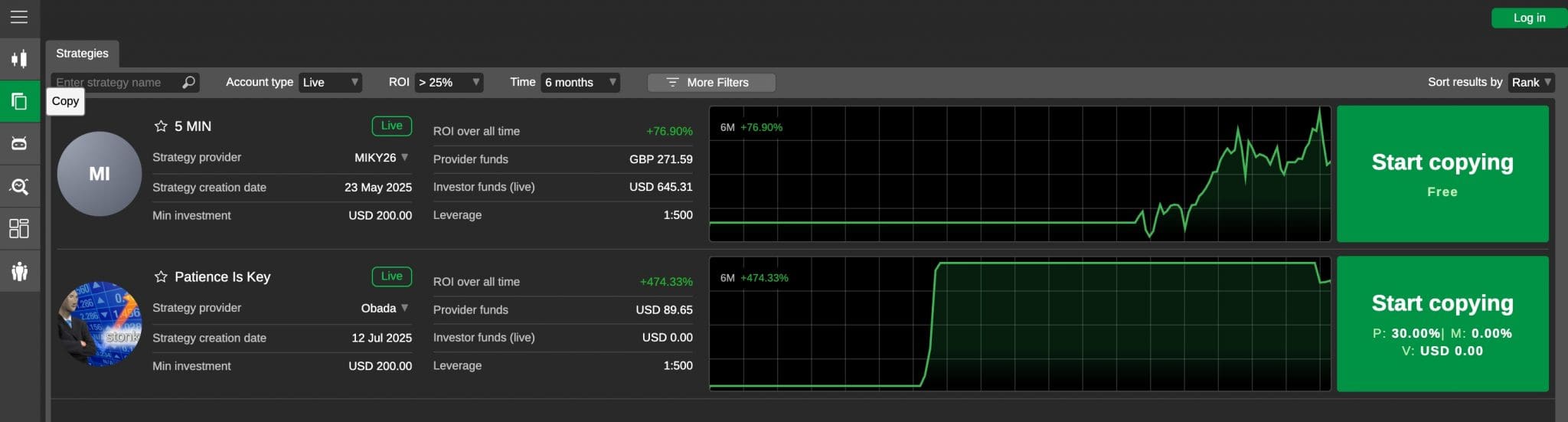Open Sort results by Rank dropdown
This screenshot has height=422, width=1568.
(1531, 82)
